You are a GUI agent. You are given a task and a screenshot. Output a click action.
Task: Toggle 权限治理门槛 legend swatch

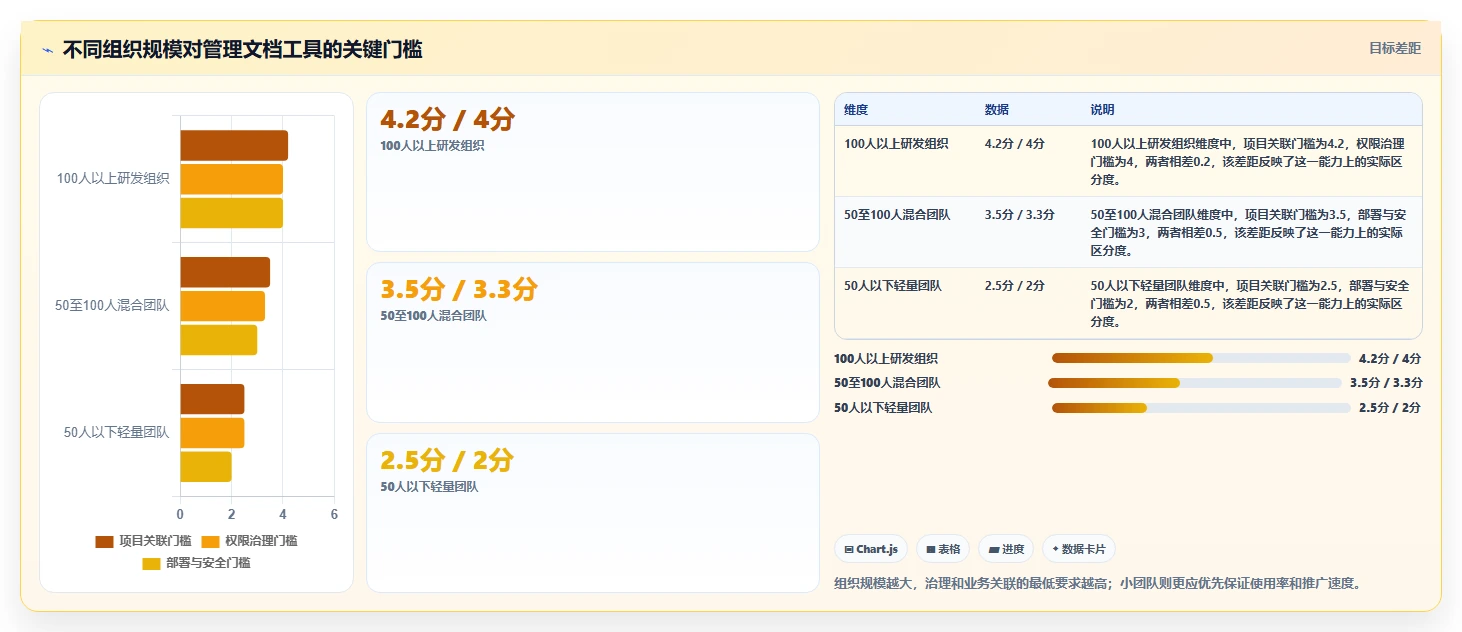click(x=210, y=541)
